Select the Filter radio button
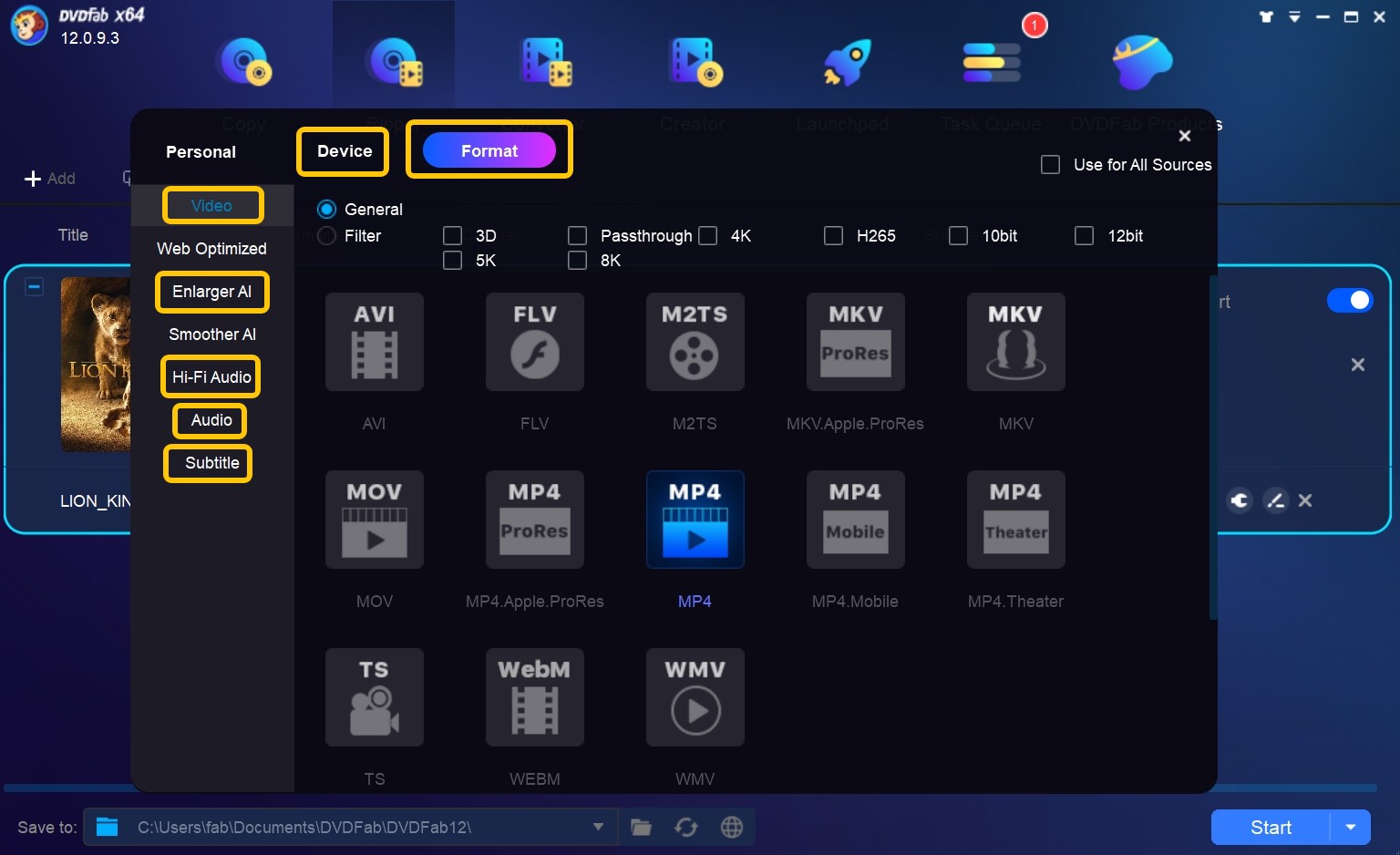The height and width of the screenshot is (855, 1400). [327, 236]
